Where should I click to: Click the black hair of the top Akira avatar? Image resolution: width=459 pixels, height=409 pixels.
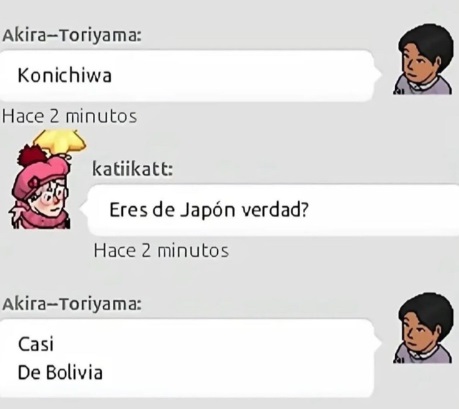click(427, 43)
